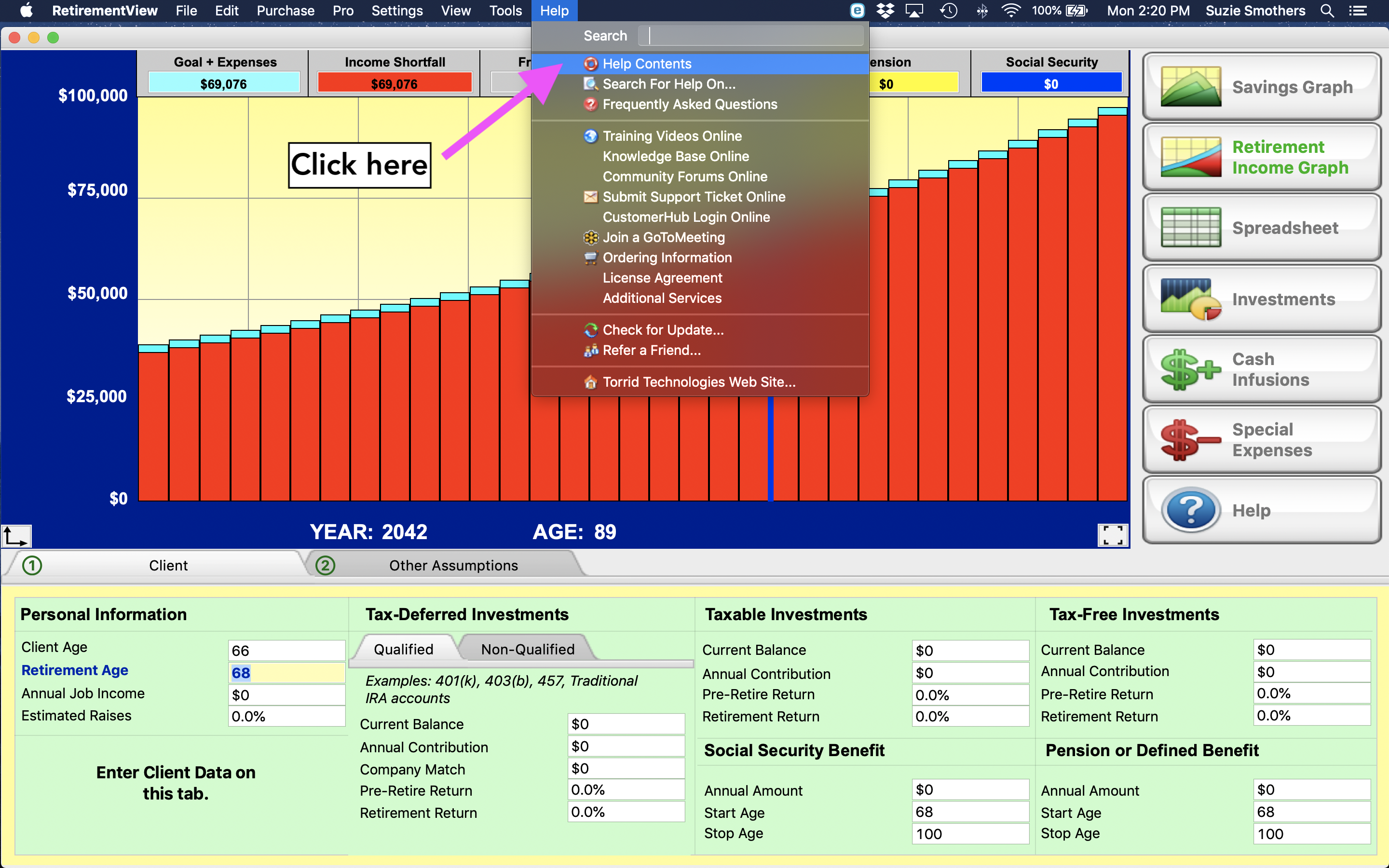Click Tax-Free Investments Current Balance field
This screenshot has height=868, width=1389.
(1312, 650)
